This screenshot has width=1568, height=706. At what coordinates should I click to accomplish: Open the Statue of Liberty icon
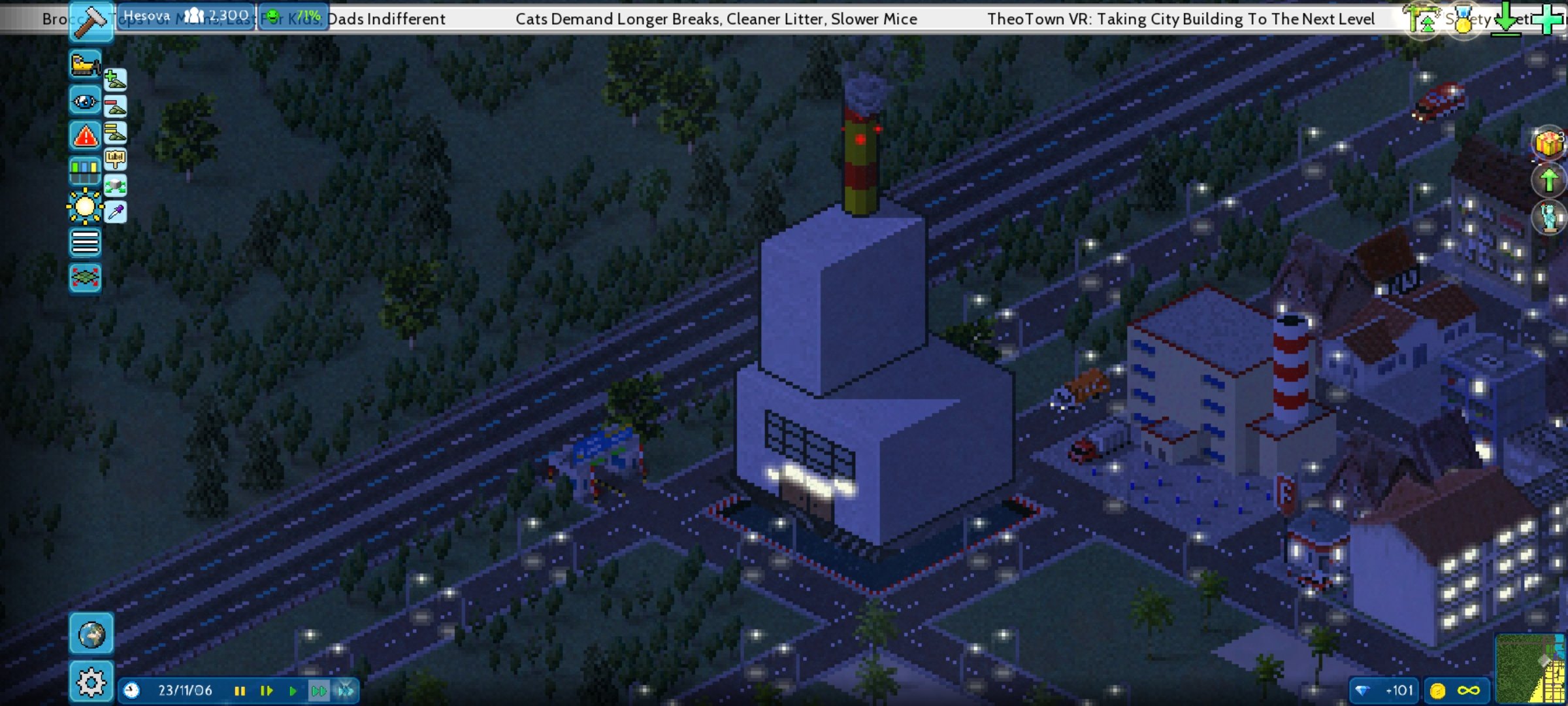[x=1549, y=216]
